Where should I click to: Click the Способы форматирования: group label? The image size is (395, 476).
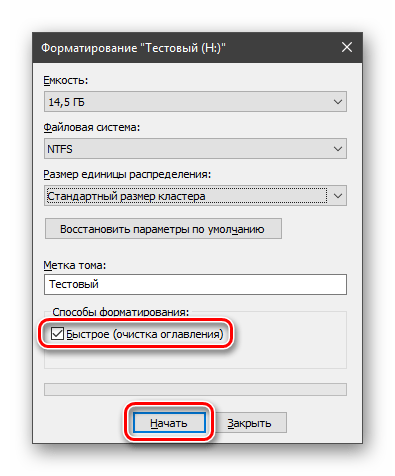121,312
